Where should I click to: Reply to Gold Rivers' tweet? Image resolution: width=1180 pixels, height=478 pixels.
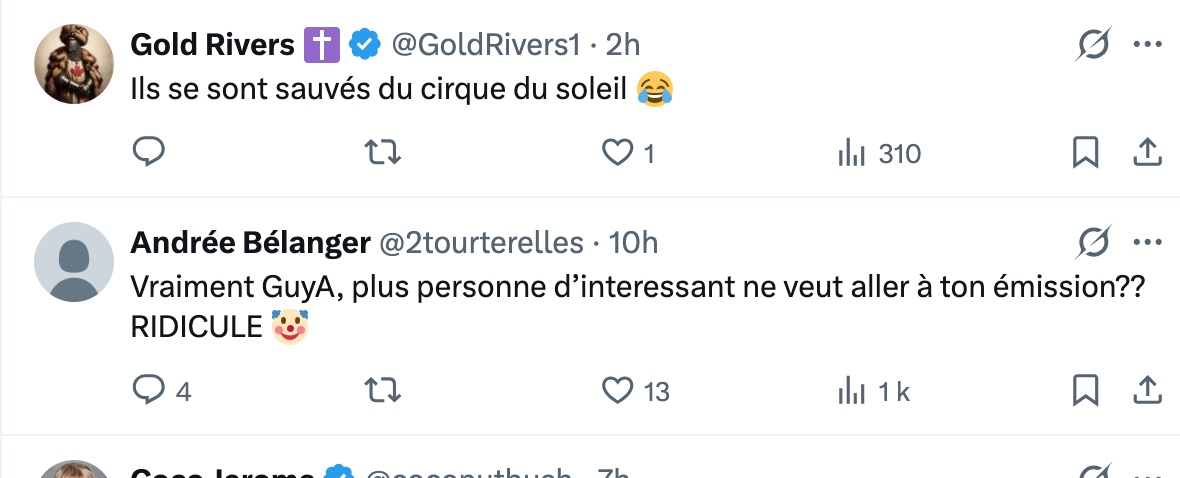(148, 153)
